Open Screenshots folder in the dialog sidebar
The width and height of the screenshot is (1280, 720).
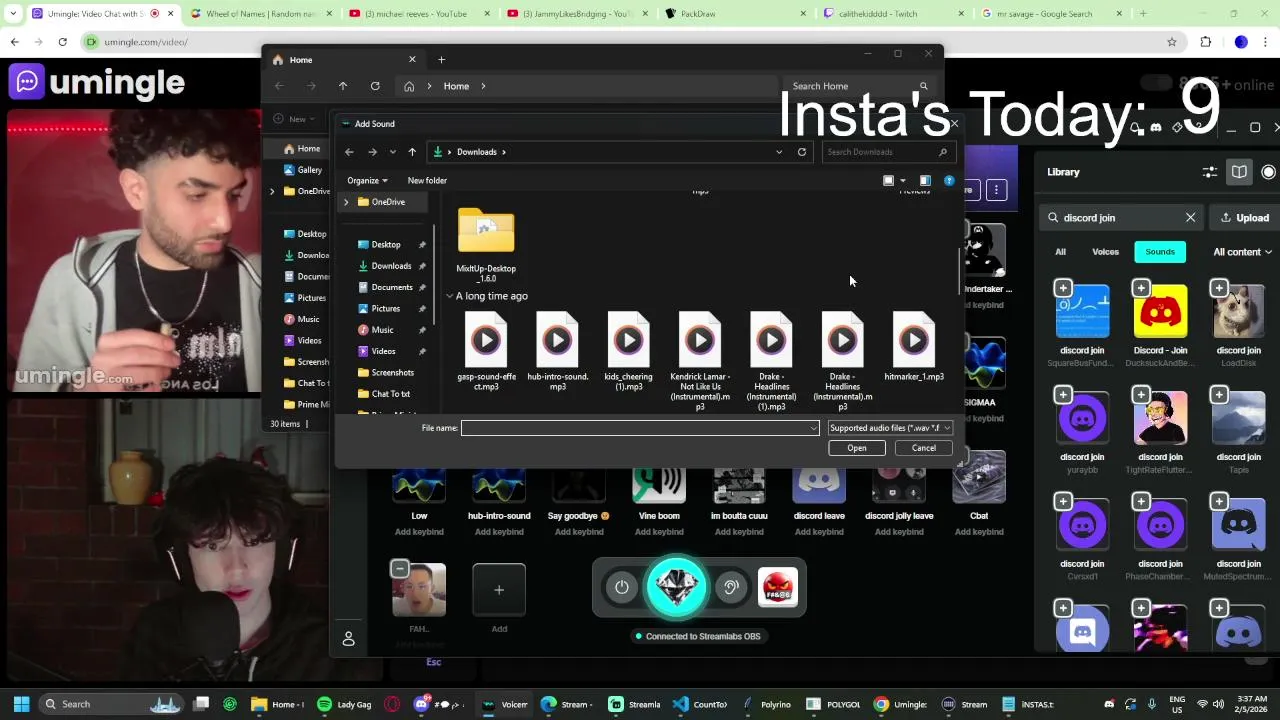tap(393, 373)
